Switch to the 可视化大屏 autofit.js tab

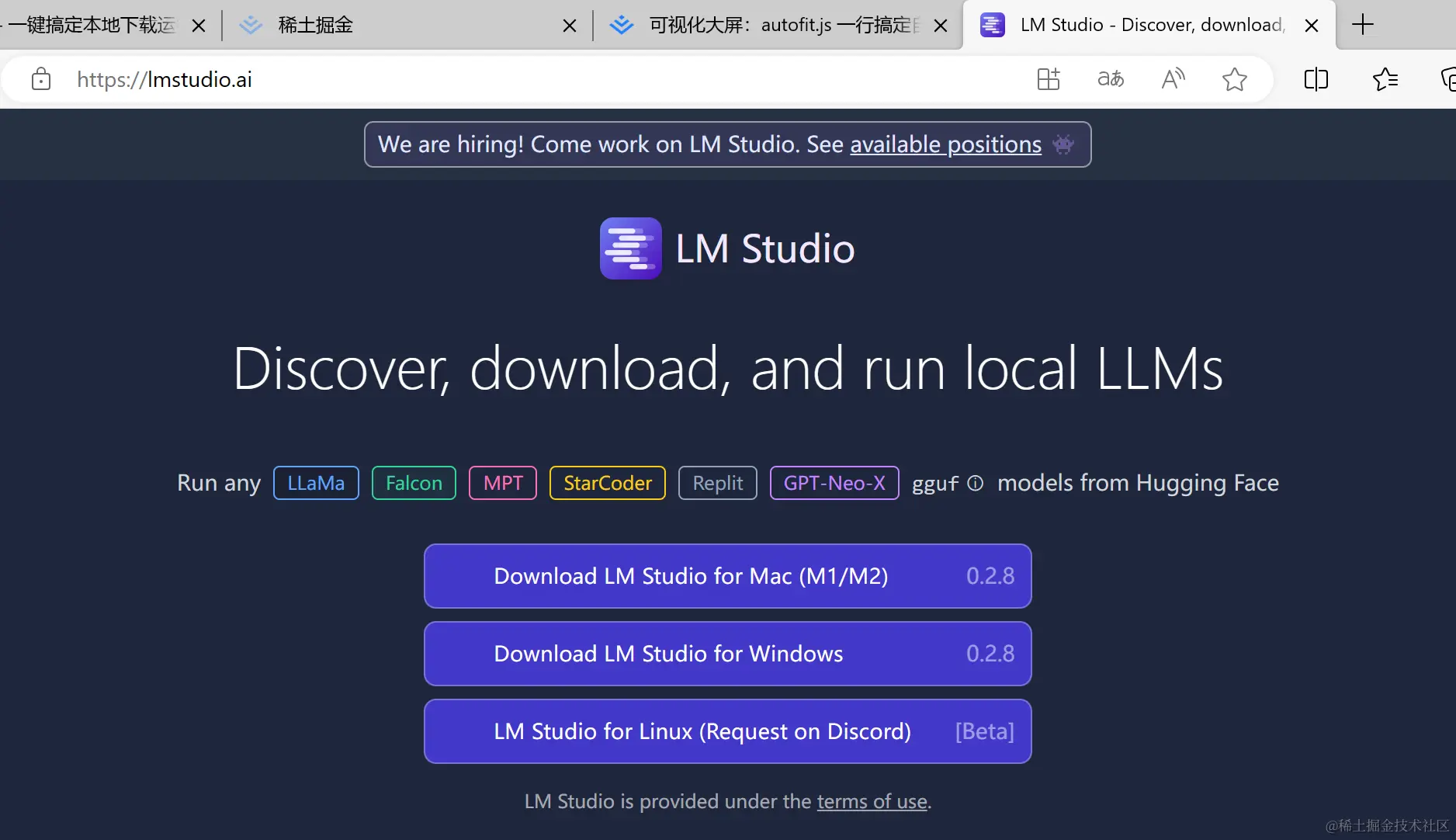[x=777, y=25]
